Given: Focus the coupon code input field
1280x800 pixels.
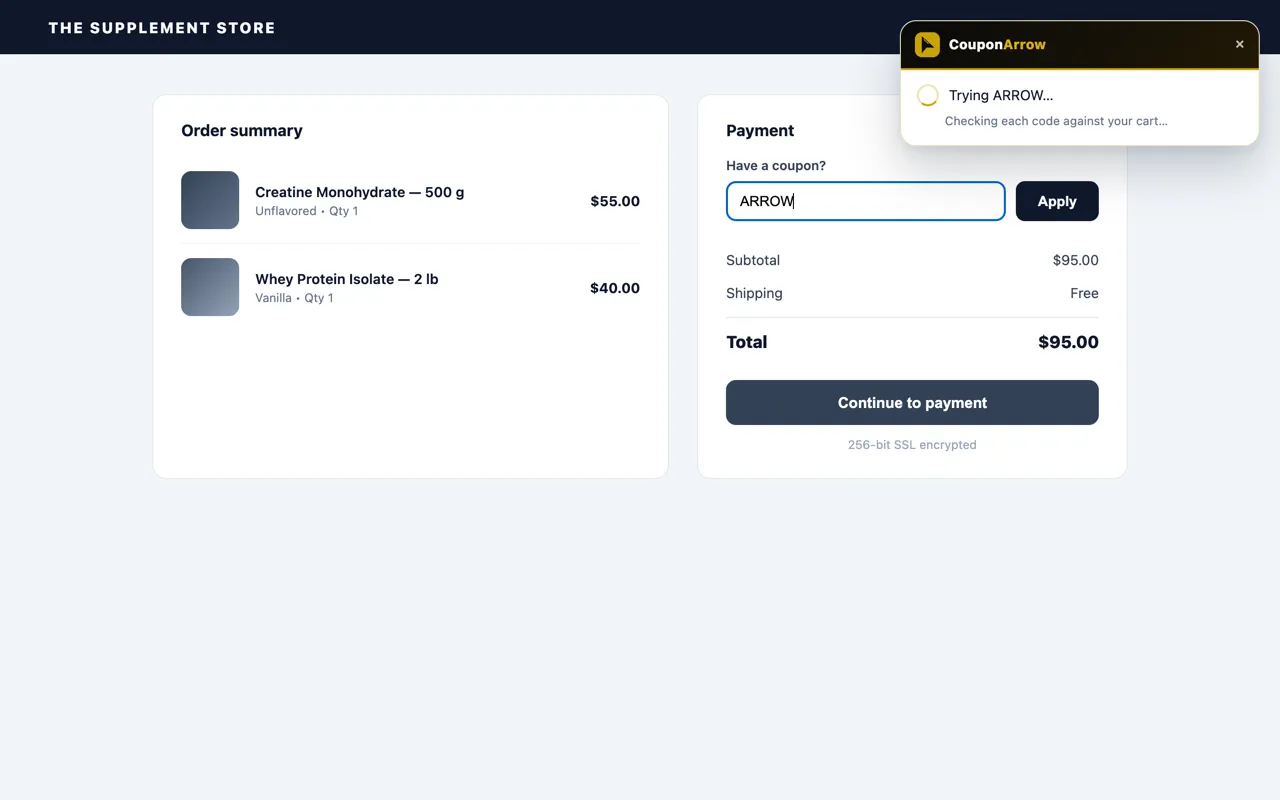Looking at the screenshot, I should click(x=865, y=201).
